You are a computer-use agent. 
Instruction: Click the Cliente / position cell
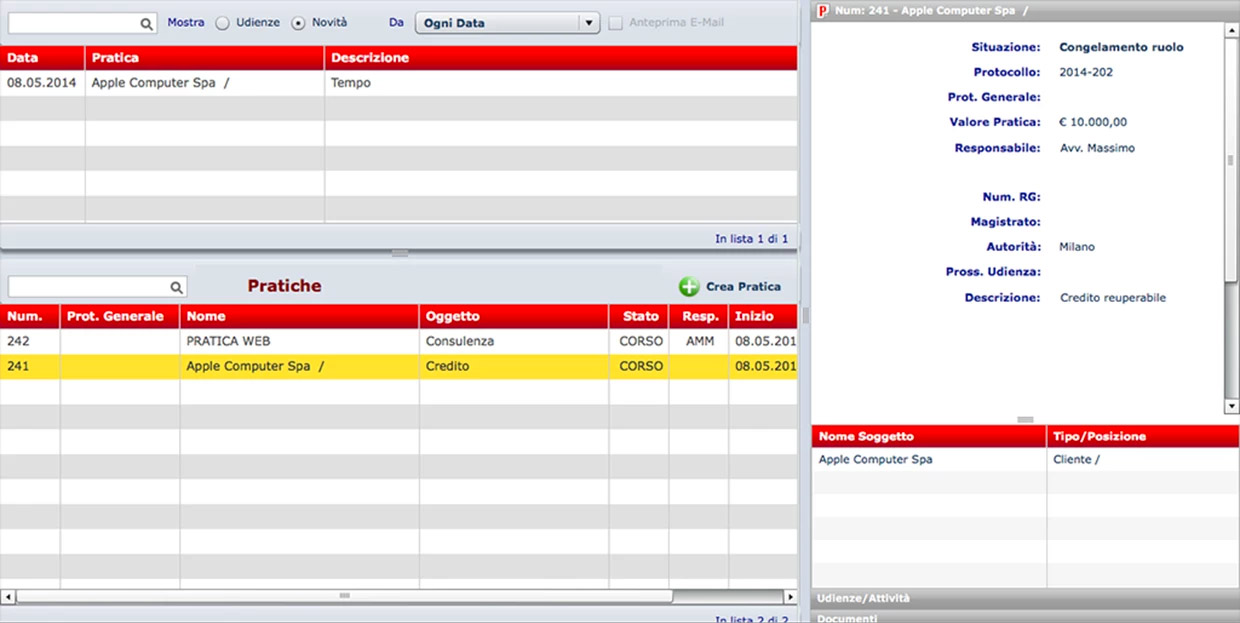pos(1076,459)
